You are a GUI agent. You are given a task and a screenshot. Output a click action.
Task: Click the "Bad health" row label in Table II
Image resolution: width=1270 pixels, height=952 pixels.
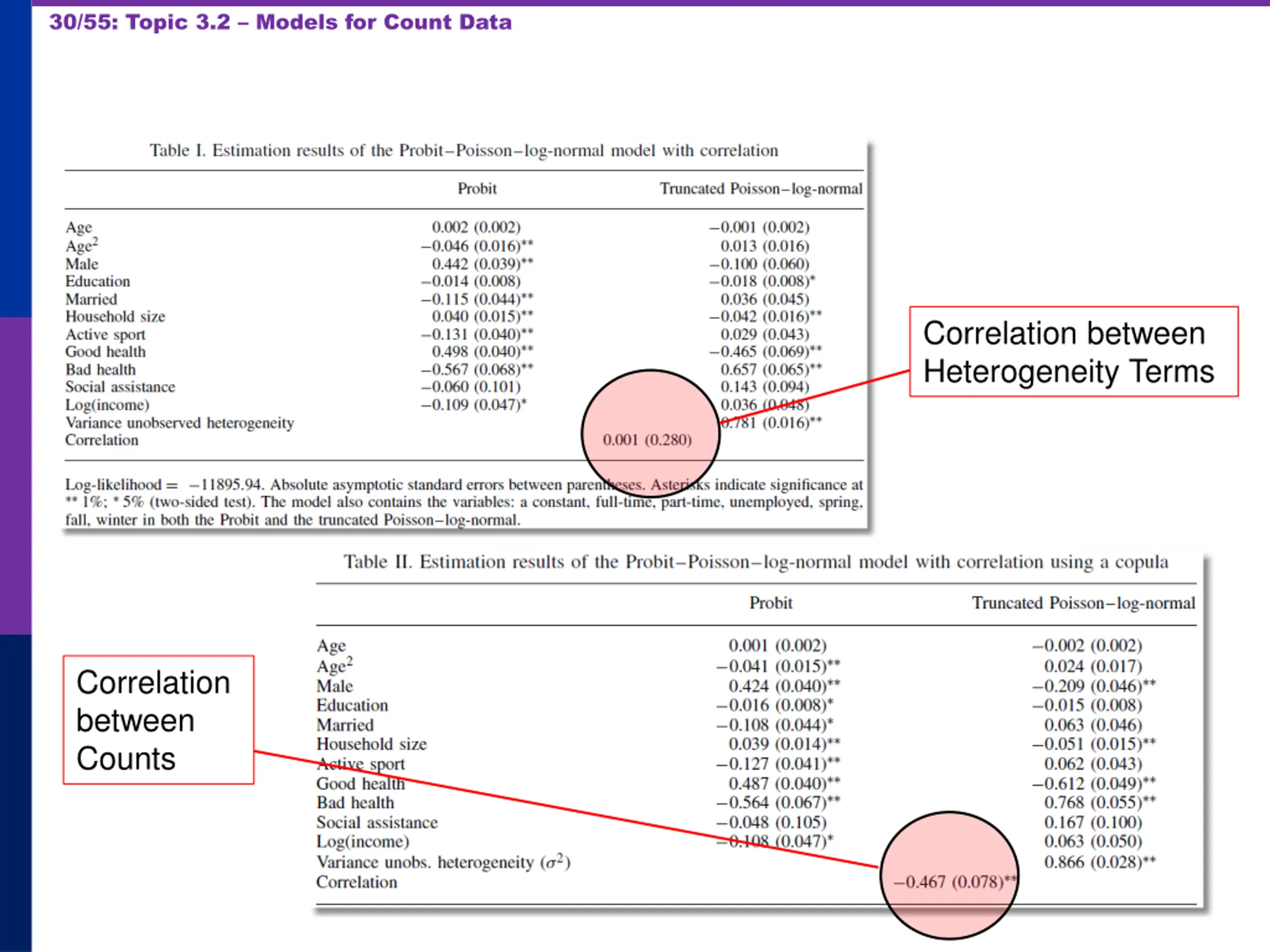click(x=355, y=803)
